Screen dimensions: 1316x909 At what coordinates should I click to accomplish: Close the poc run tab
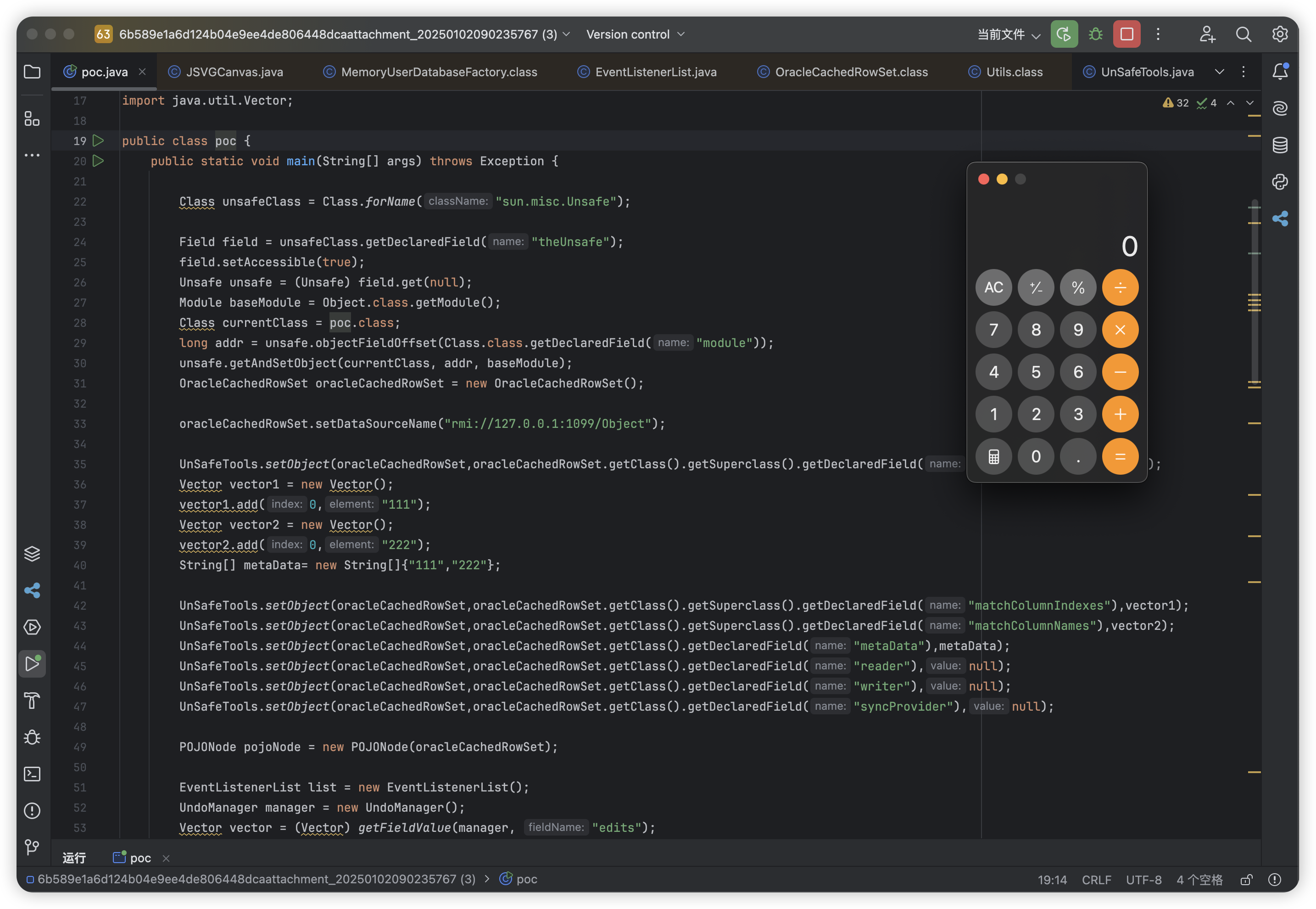(166, 858)
